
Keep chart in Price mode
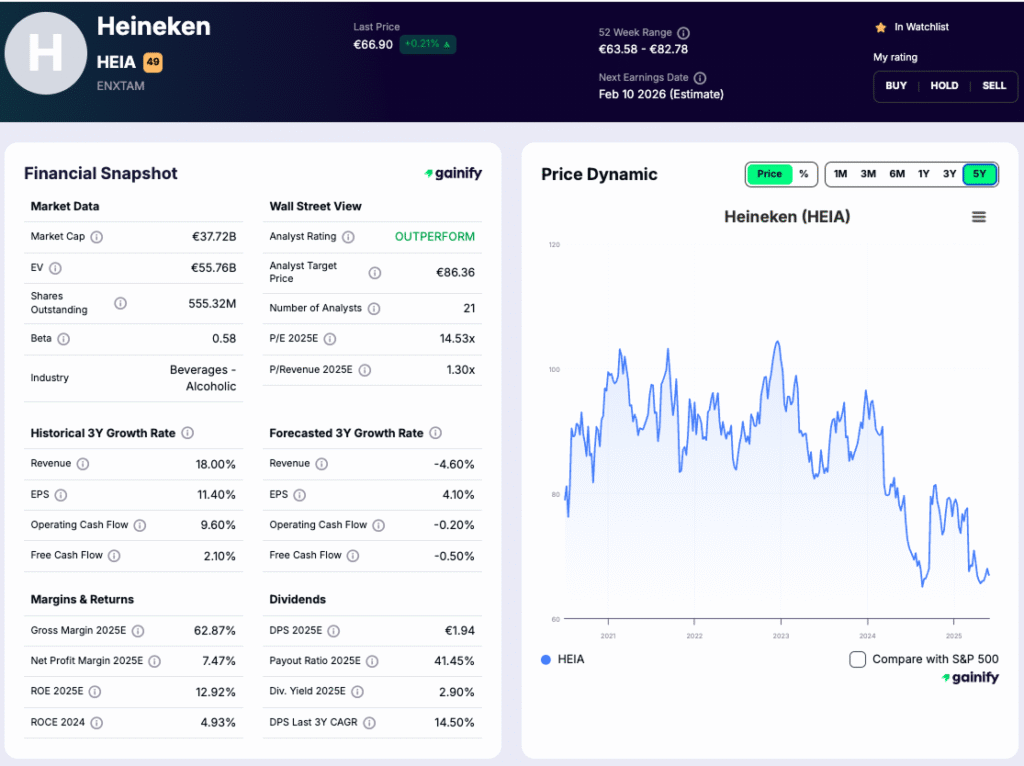tap(768, 174)
